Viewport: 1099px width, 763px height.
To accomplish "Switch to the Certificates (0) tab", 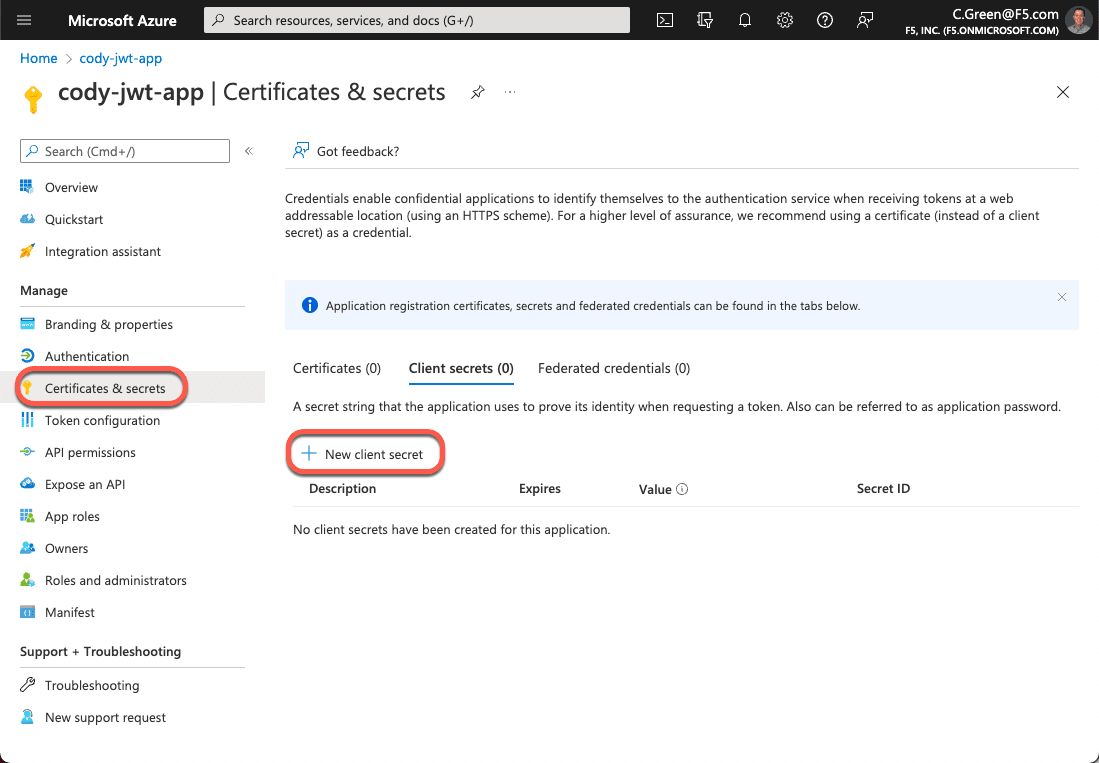I will pos(337,368).
